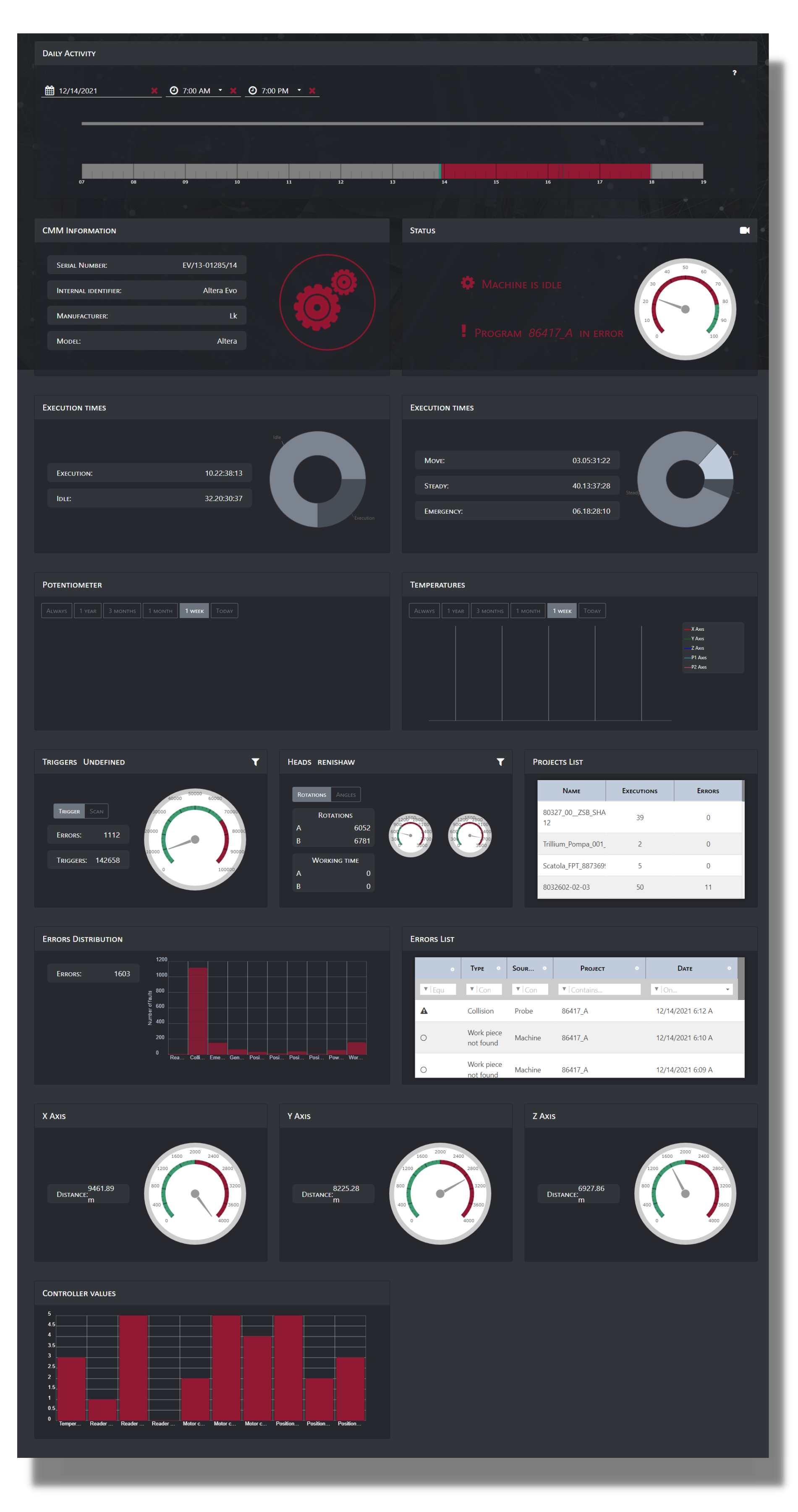Click the clock icon beside 7:00 AM
Viewport: 798px width, 1512px height.
coord(174,90)
